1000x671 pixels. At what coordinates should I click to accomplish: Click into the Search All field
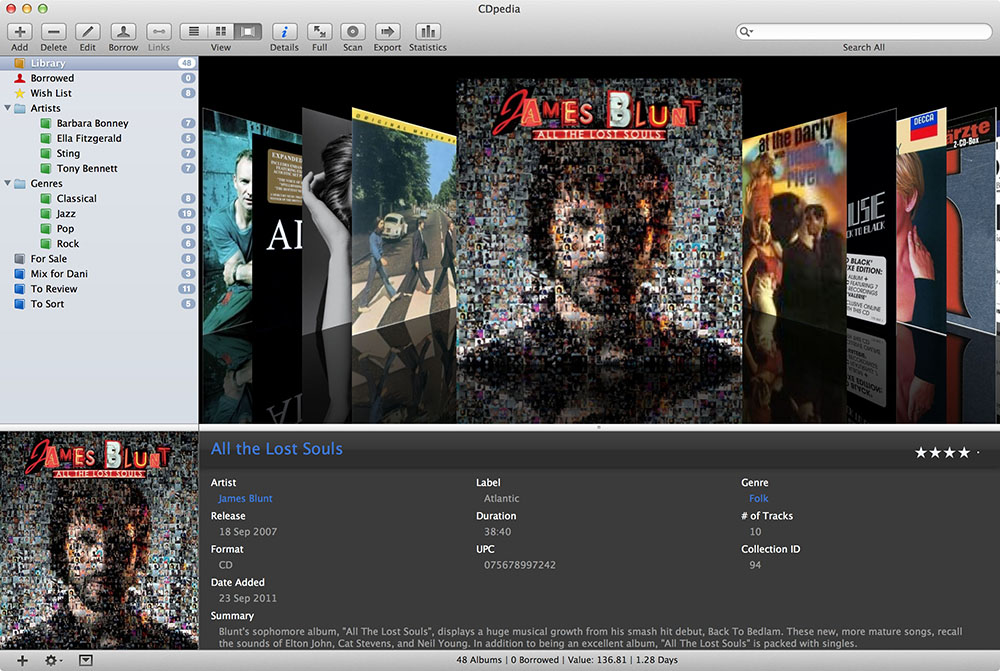pos(864,31)
